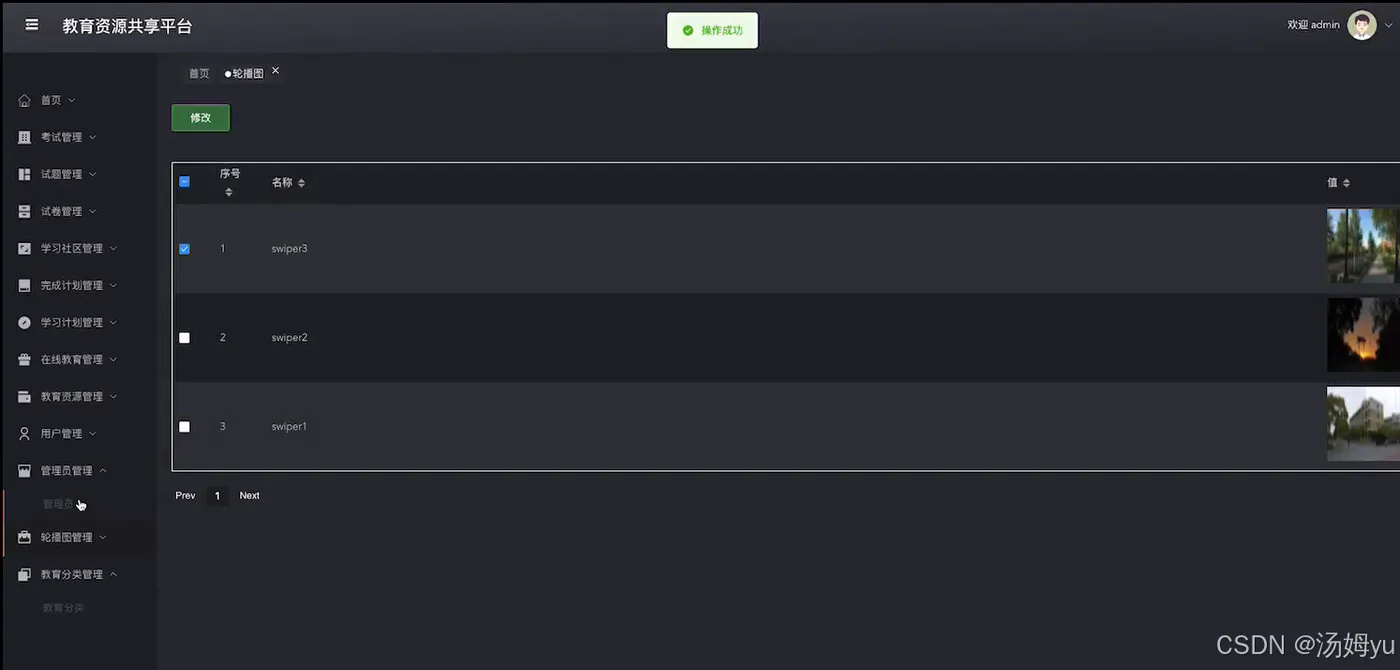Open the swiper2 sunset thumbnail
Viewport: 1400px width, 670px height.
point(1363,335)
